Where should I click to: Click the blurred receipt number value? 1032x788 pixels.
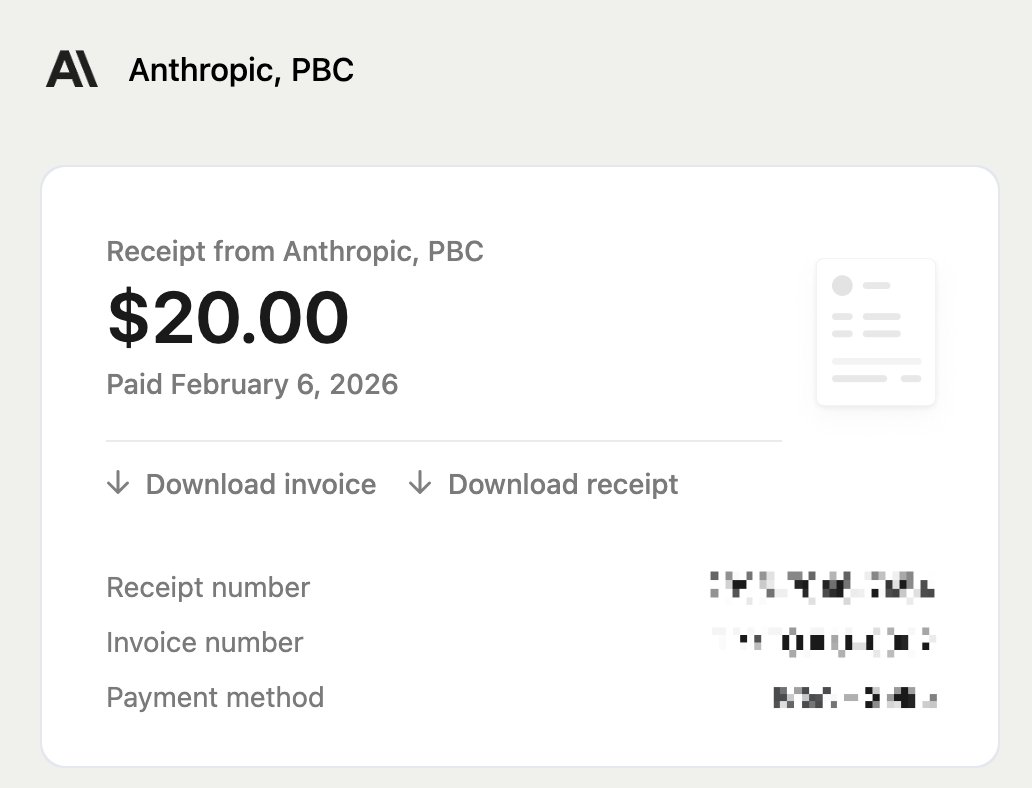coord(822,586)
